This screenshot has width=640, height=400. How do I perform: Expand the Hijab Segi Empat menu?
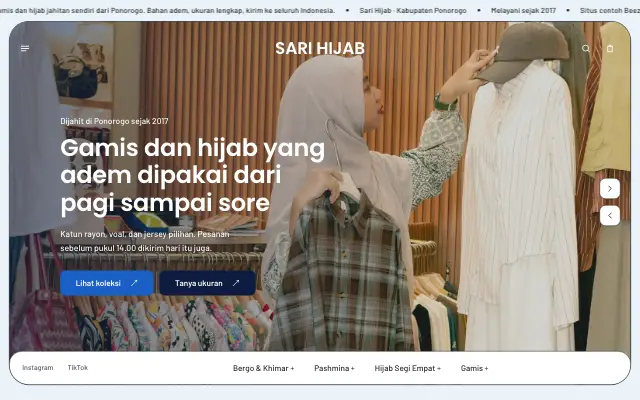(x=407, y=368)
